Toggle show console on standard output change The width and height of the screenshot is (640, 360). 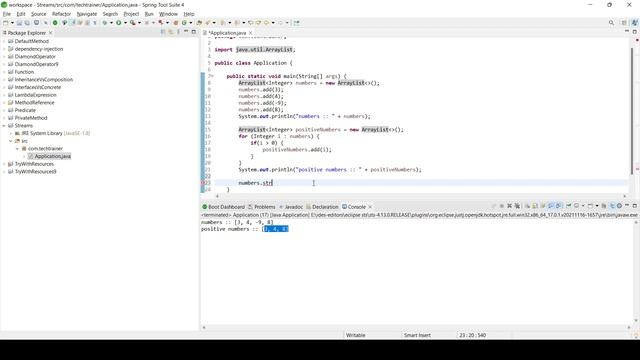pyautogui.click(x=551, y=206)
